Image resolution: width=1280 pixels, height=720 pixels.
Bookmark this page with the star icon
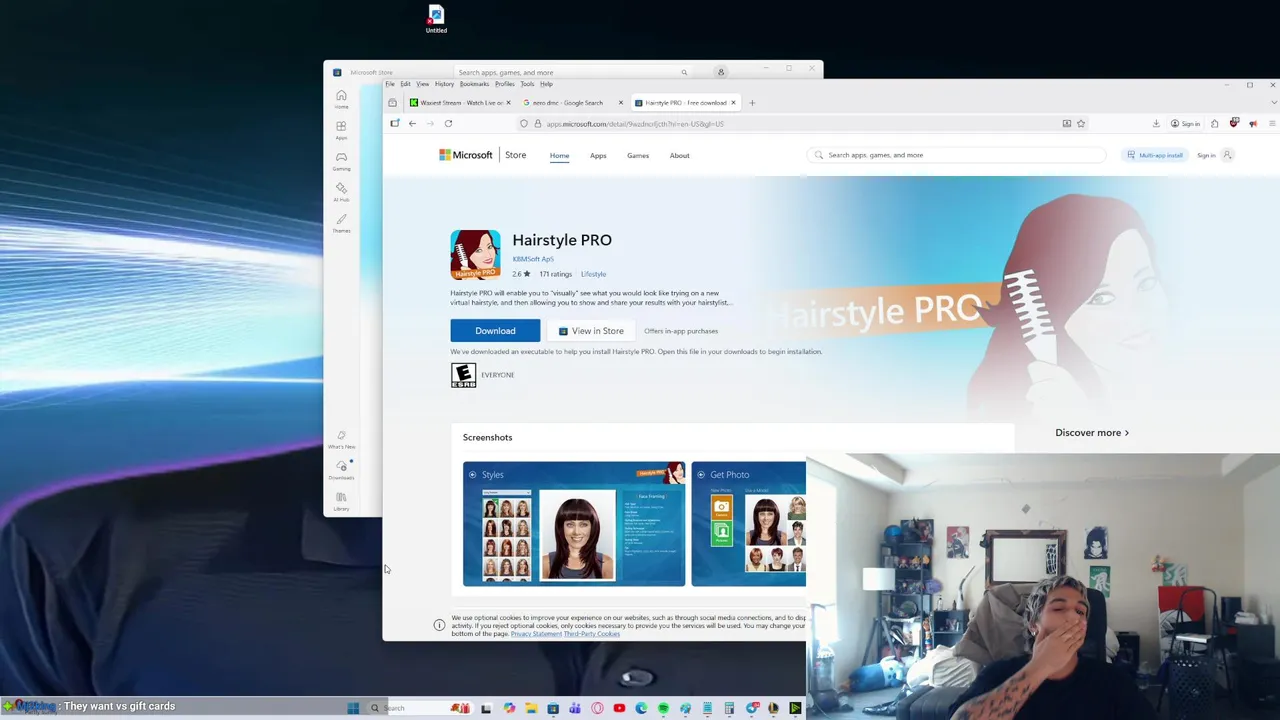click(1081, 124)
